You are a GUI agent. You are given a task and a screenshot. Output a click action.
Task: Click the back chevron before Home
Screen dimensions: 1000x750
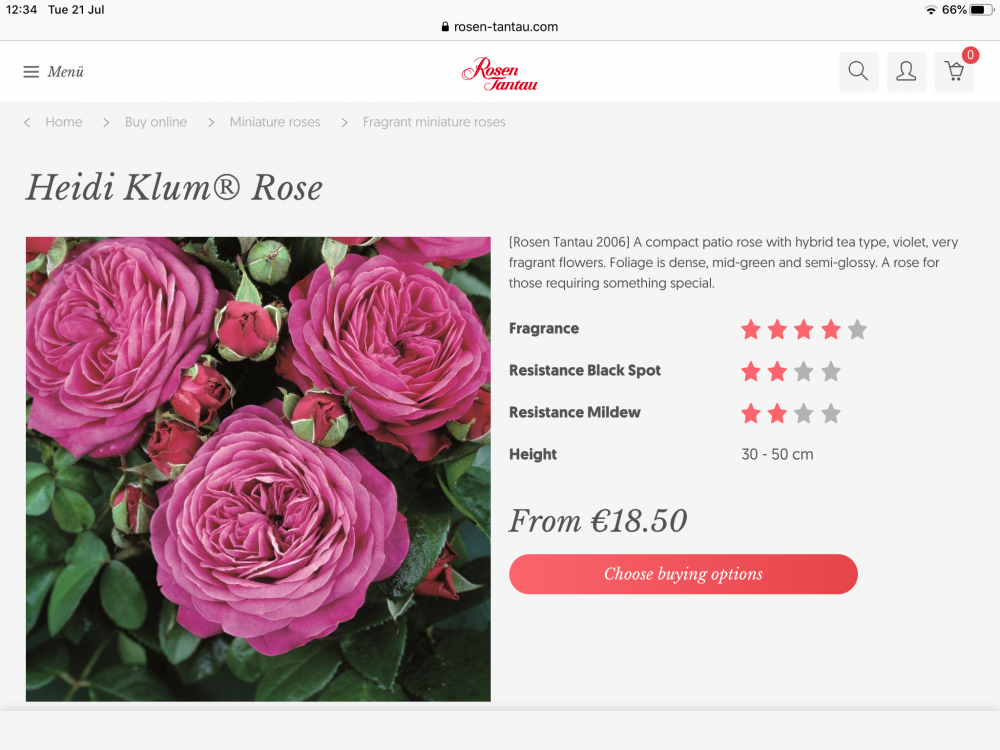tap(27, 122)
